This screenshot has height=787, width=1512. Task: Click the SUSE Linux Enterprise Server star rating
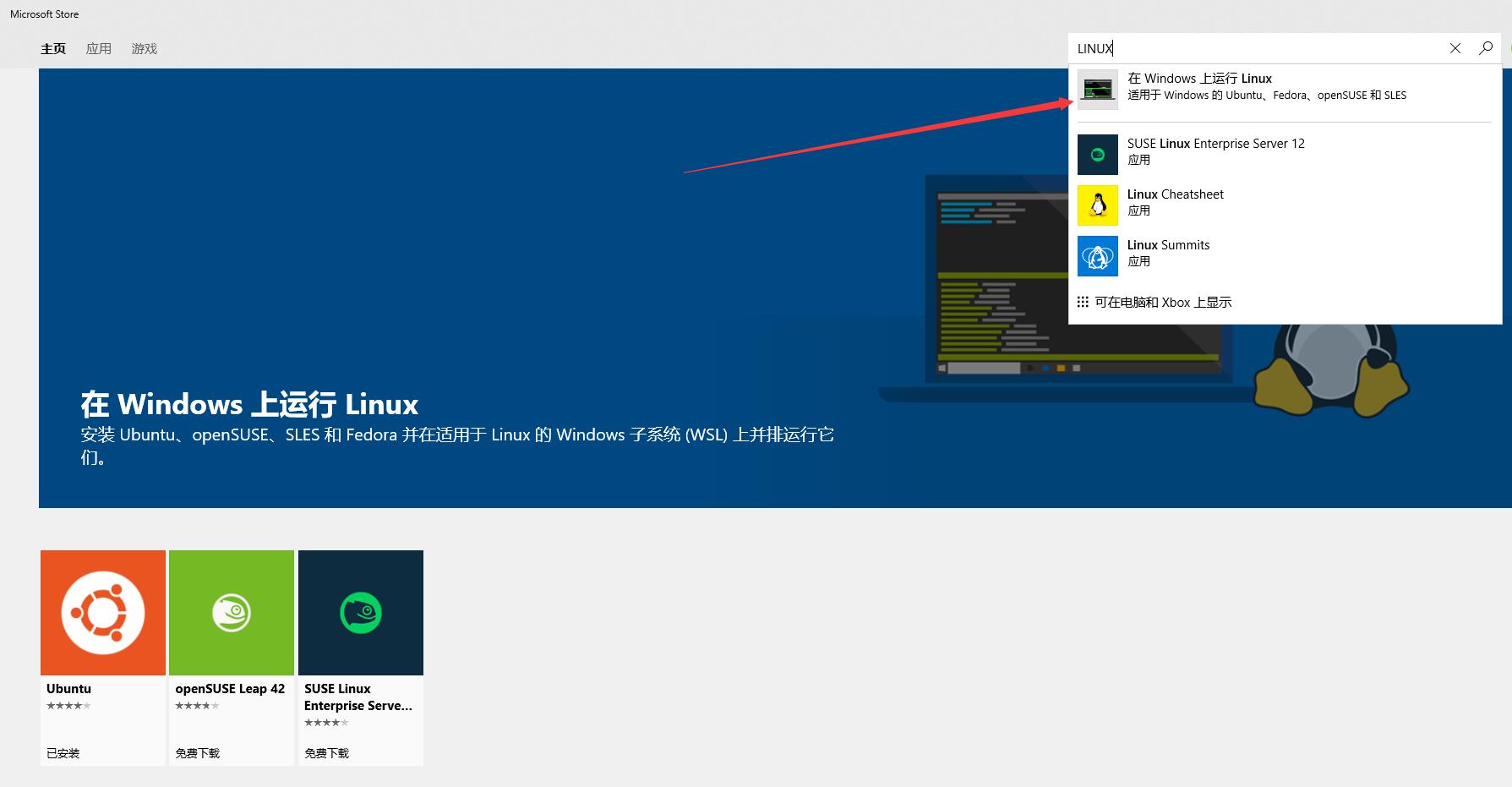coord(326,723)
